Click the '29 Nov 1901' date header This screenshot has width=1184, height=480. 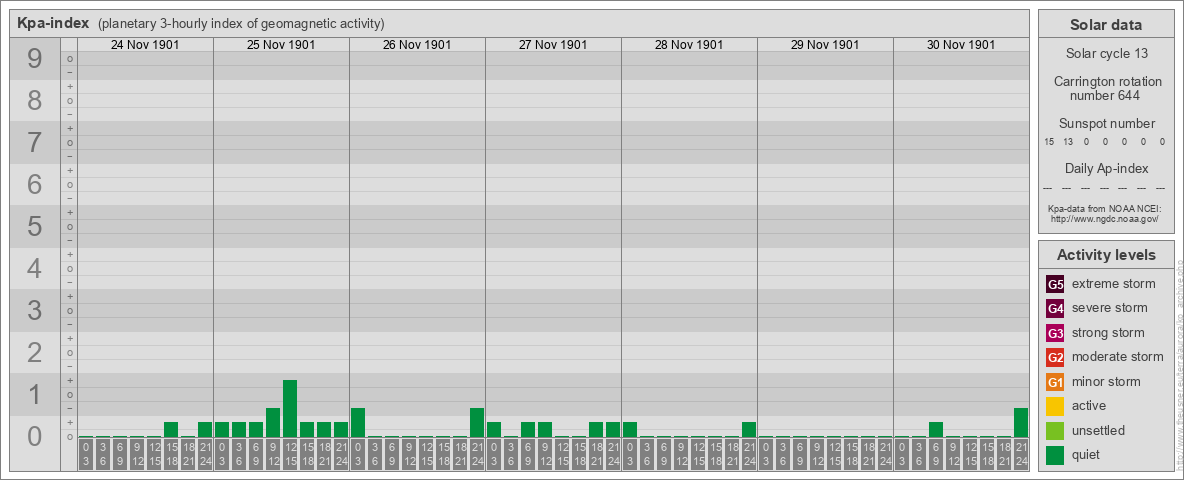(825, 45)
